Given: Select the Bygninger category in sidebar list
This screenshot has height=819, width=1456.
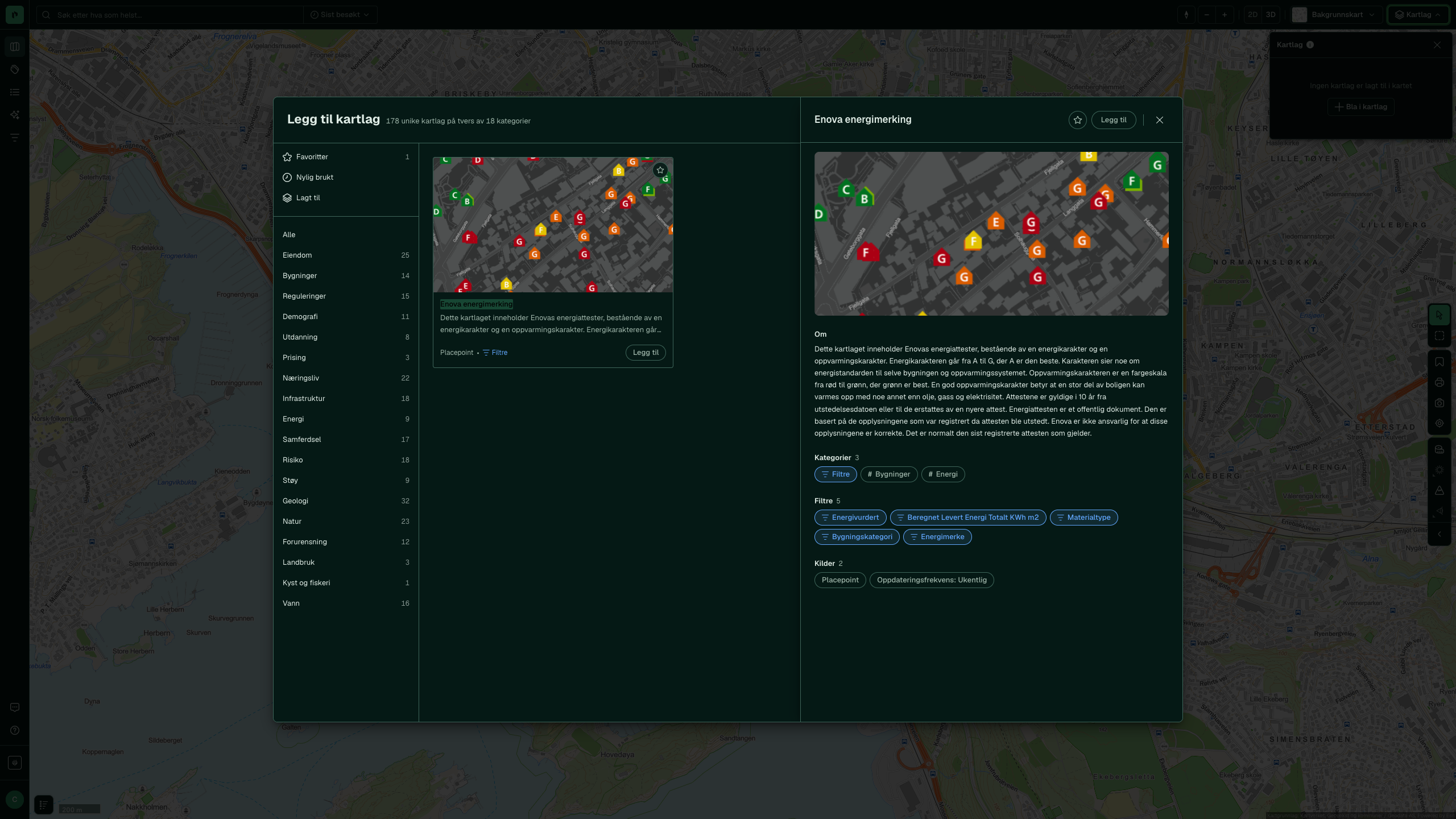Looking at the screenshot, I should click(346, 276).
